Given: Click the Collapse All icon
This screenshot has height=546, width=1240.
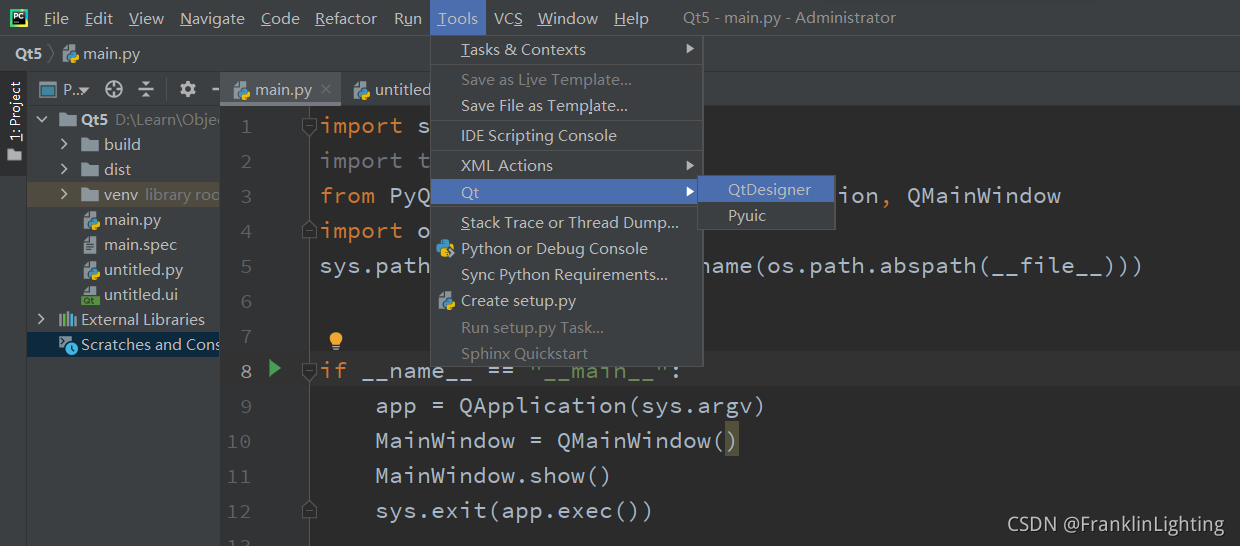Looking at the screenshot, I should [146, 89].
